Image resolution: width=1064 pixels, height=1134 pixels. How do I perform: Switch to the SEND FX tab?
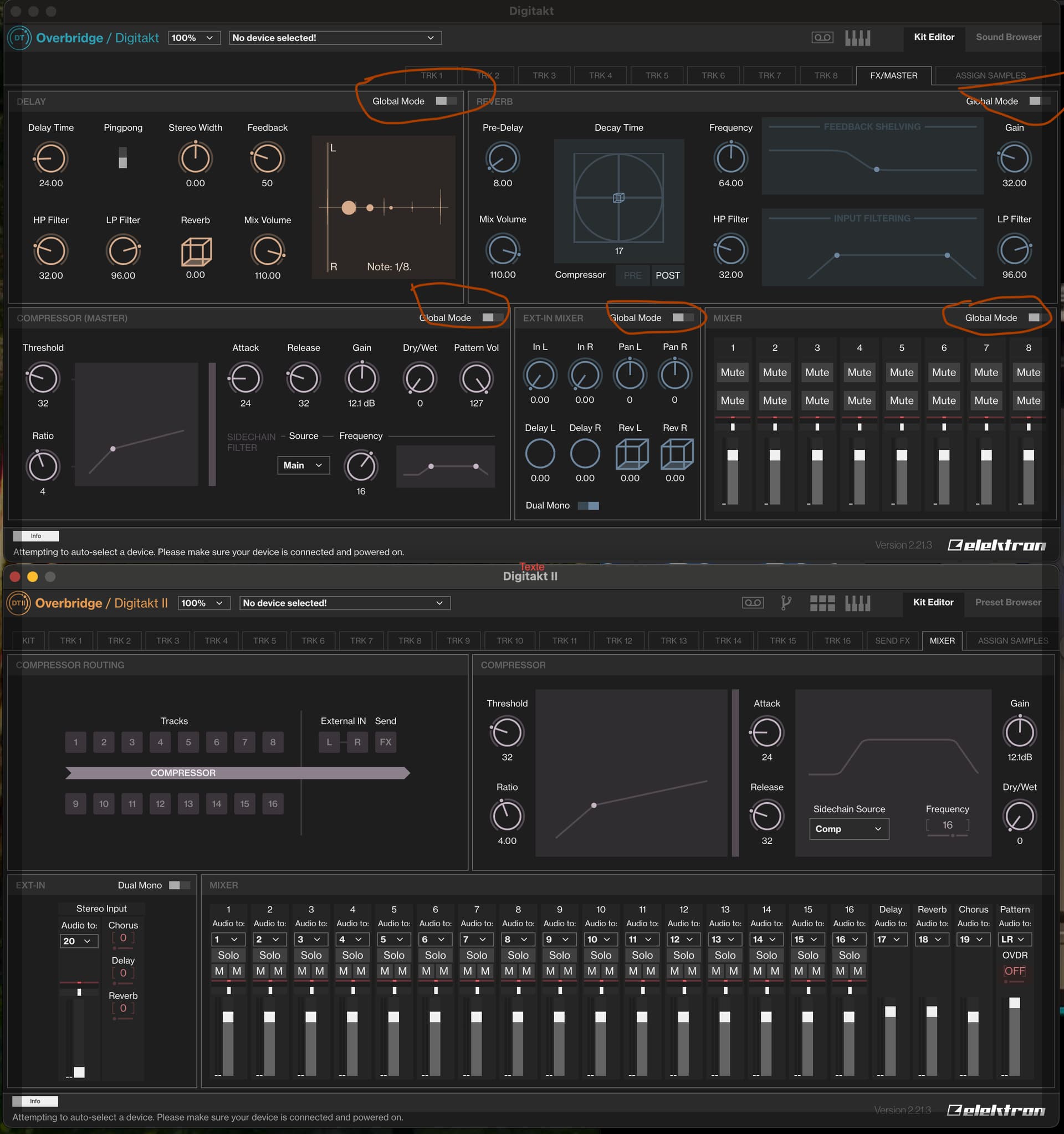[892, 640]
